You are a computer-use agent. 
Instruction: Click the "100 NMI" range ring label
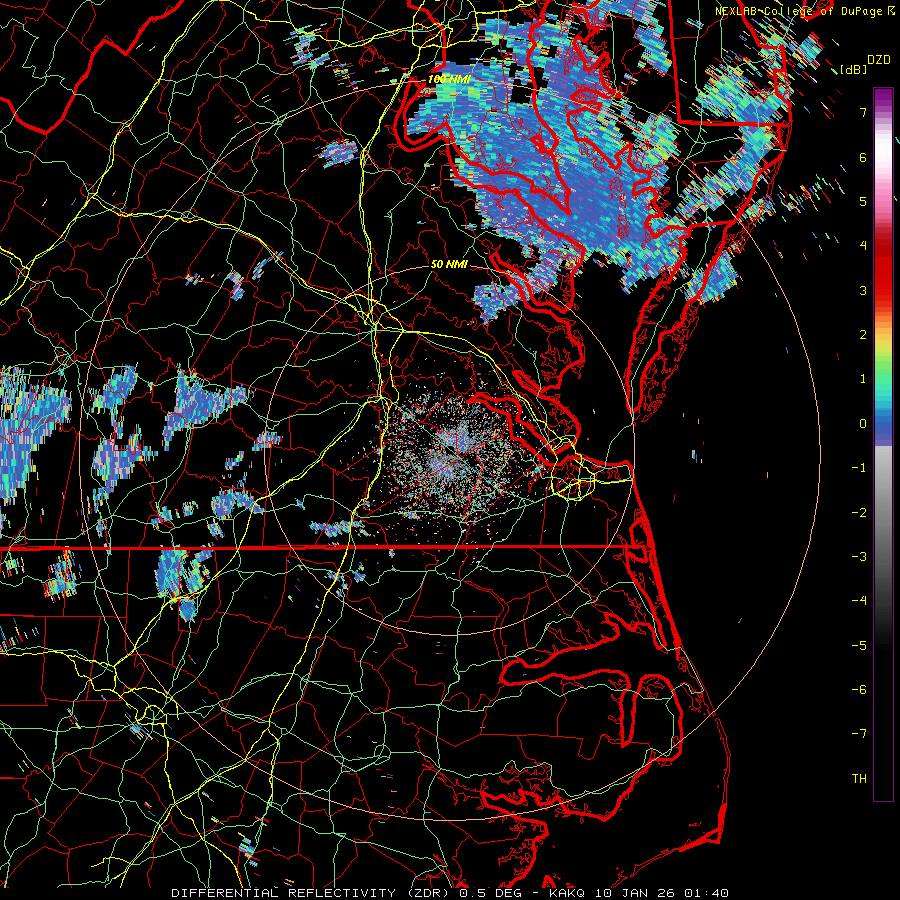[448, 79]
